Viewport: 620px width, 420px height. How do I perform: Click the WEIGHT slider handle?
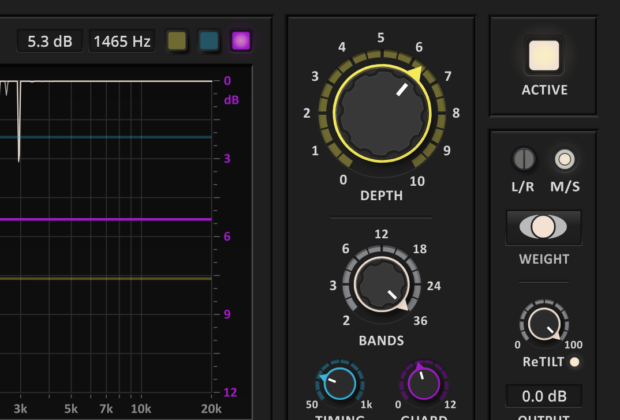[543, 227]
